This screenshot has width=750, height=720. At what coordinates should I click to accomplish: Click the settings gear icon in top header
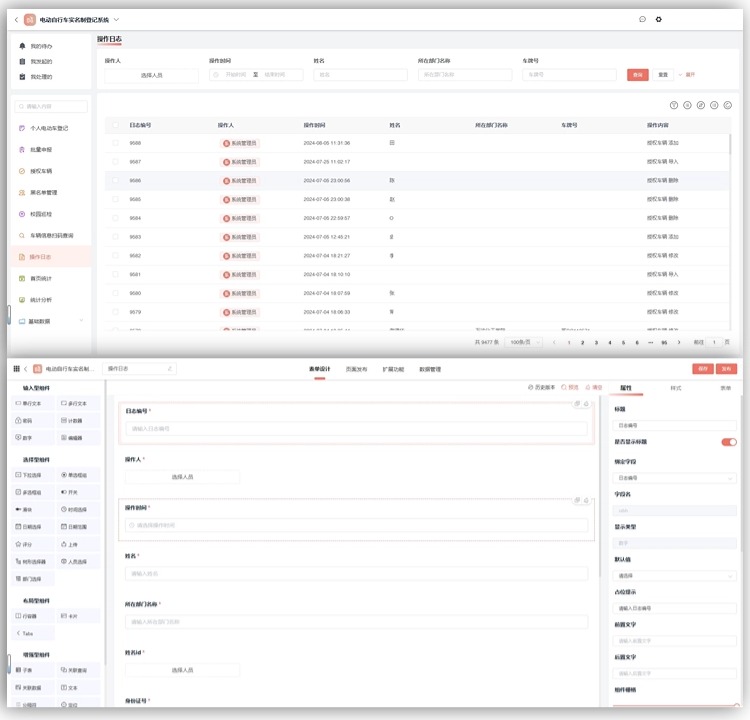[x=658, y=19]
